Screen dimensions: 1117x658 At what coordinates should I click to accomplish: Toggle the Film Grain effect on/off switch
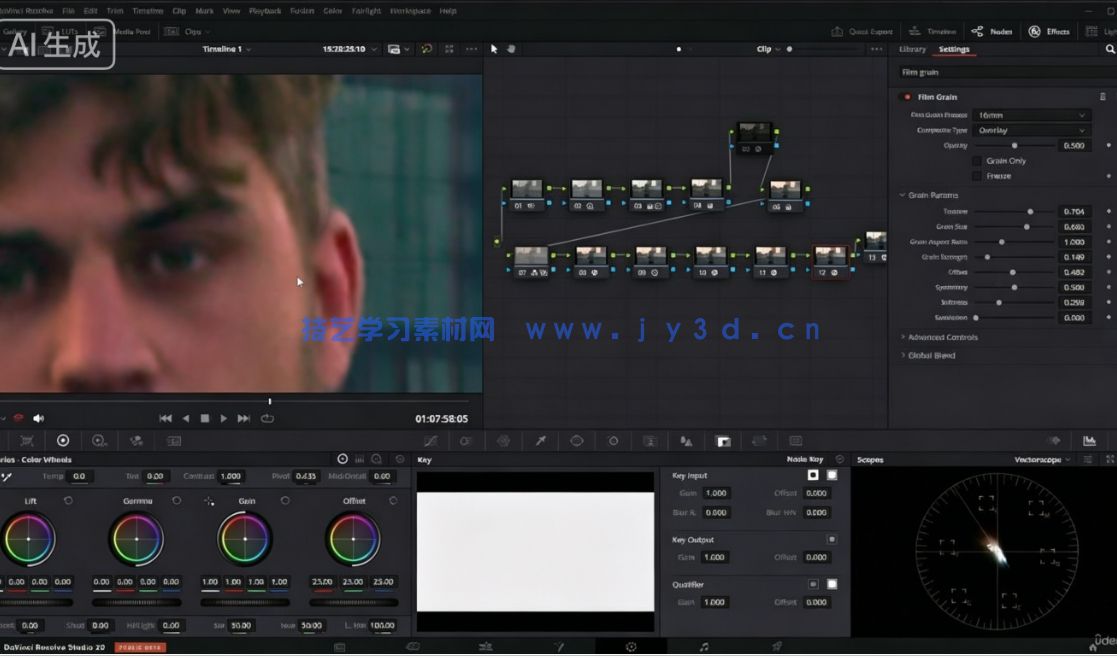tap(907, 97)
